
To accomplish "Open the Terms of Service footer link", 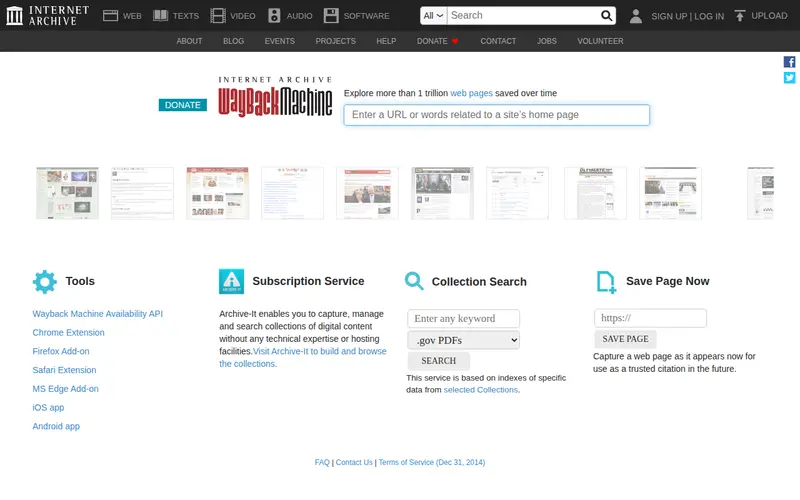I will point(432,462).
